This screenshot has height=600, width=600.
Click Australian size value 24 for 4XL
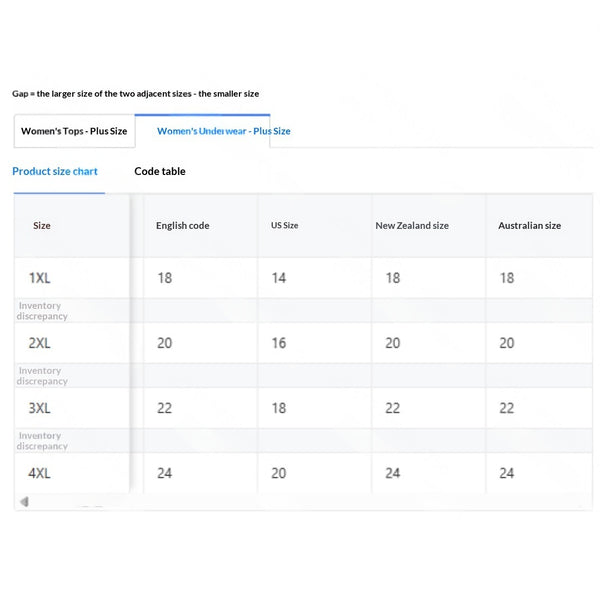(507, 473)
